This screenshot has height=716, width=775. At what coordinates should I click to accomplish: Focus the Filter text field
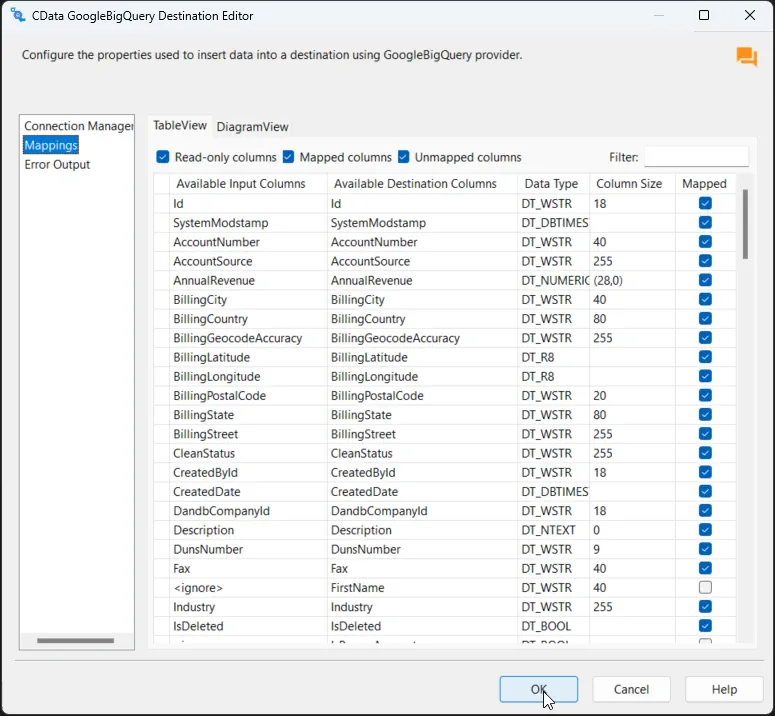(696, 157)
